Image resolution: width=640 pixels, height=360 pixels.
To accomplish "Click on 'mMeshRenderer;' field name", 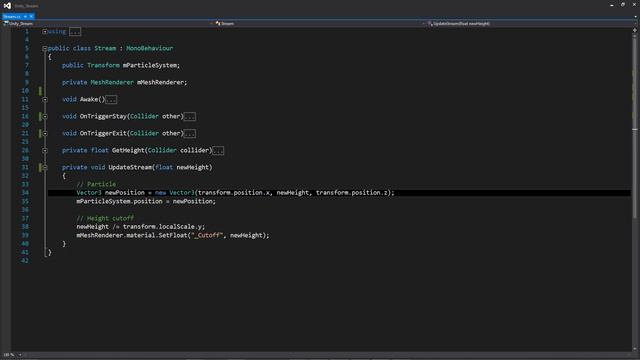I will click(162, 82).
